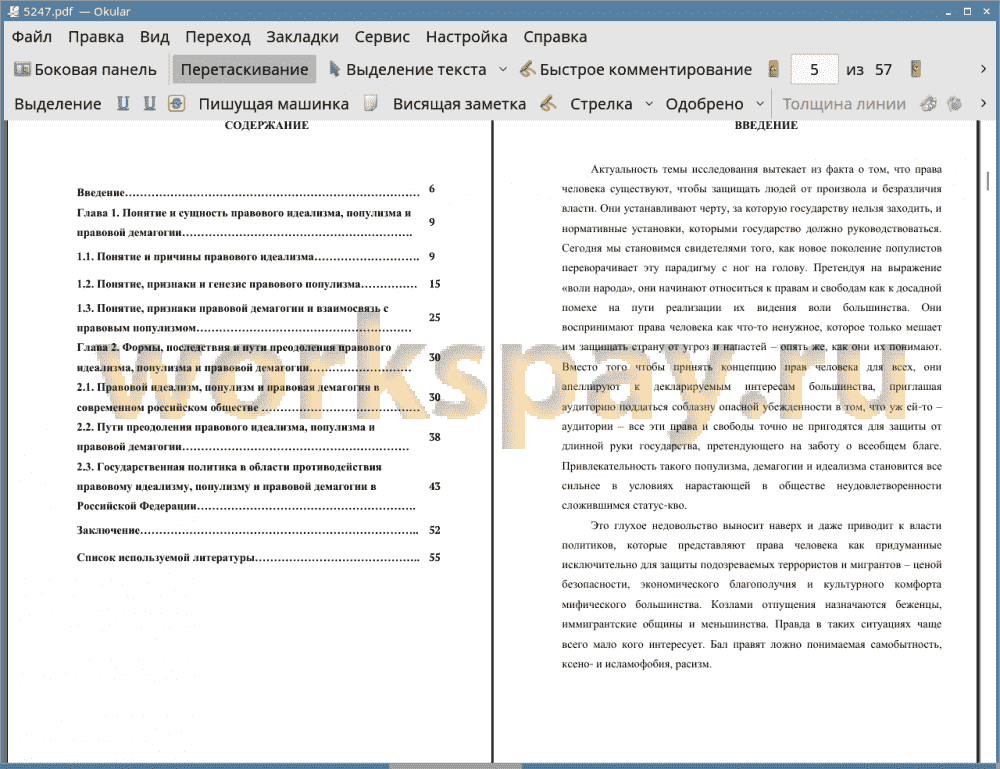Image resolution: width=1000 pixels, height=769 pixels.
Task: Select the strikeout annotation tool icon
Action: [177, 103]
